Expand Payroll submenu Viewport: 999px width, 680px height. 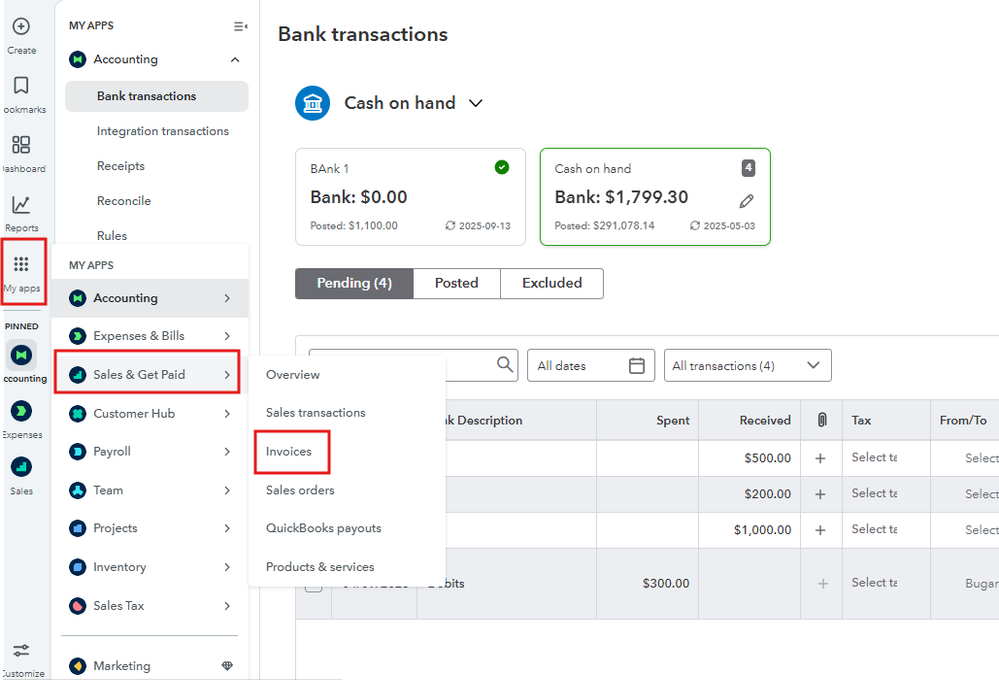227,452
